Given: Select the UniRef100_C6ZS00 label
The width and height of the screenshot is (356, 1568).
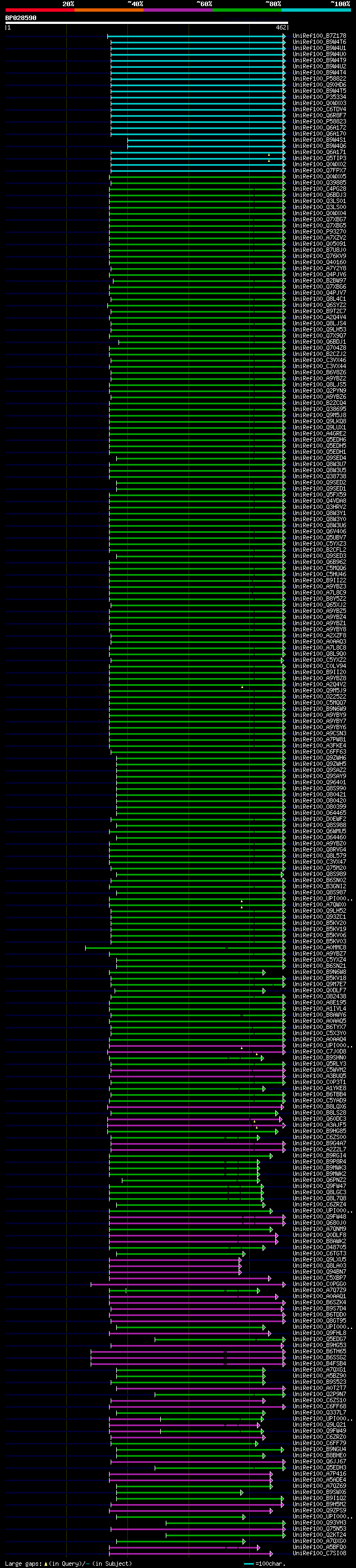Looking at the screenshot, I should click(319, 1137).
